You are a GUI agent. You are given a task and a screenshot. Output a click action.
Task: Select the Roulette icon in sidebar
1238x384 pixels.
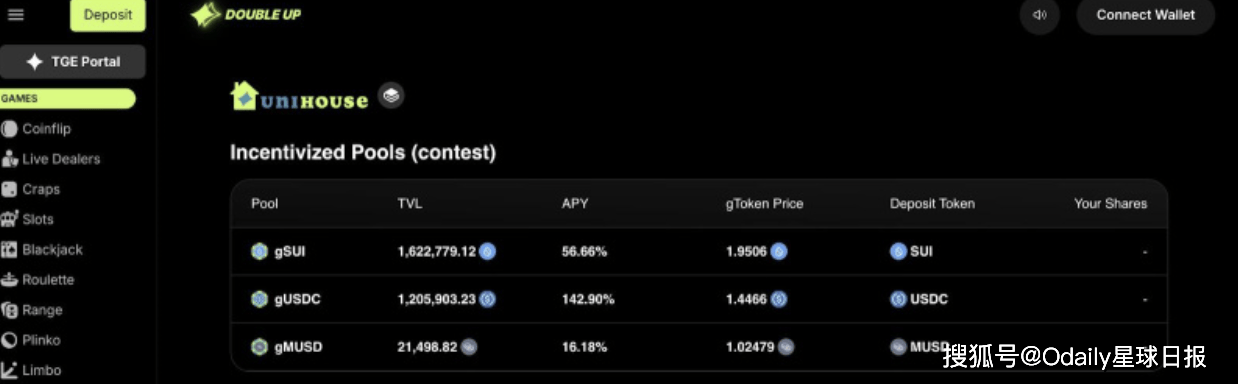click(x=10, y=280)
